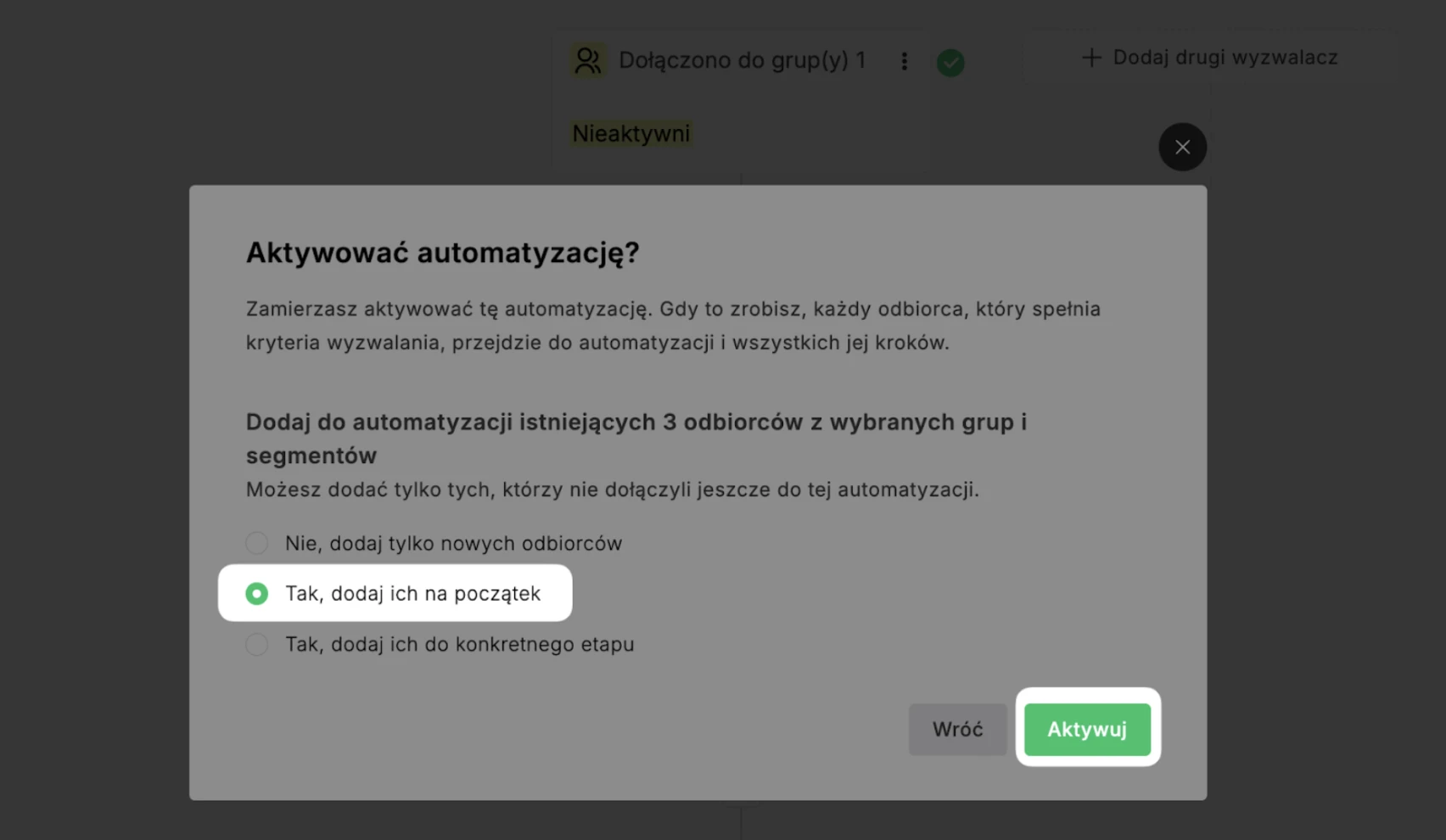Image resolution: width=1446 pixels, height=840 pixels.
Task: Click the green filled radio indicator
Action: (x=257, y=593)
